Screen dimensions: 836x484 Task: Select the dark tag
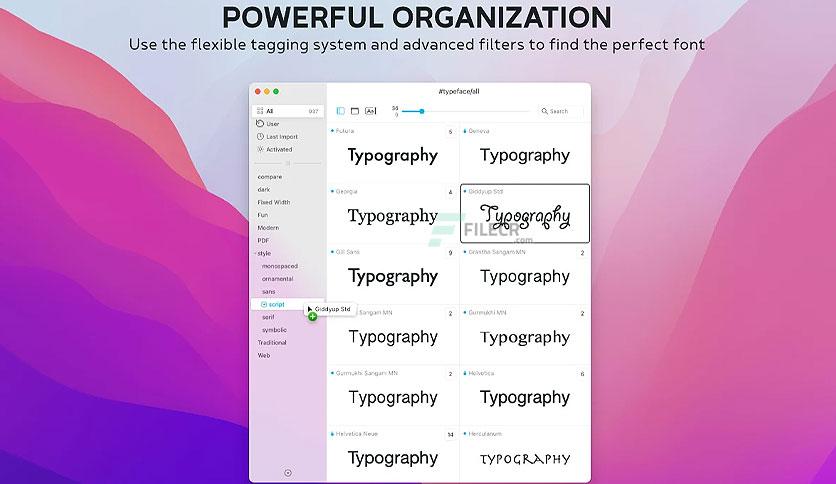click(x=264, y=189)
